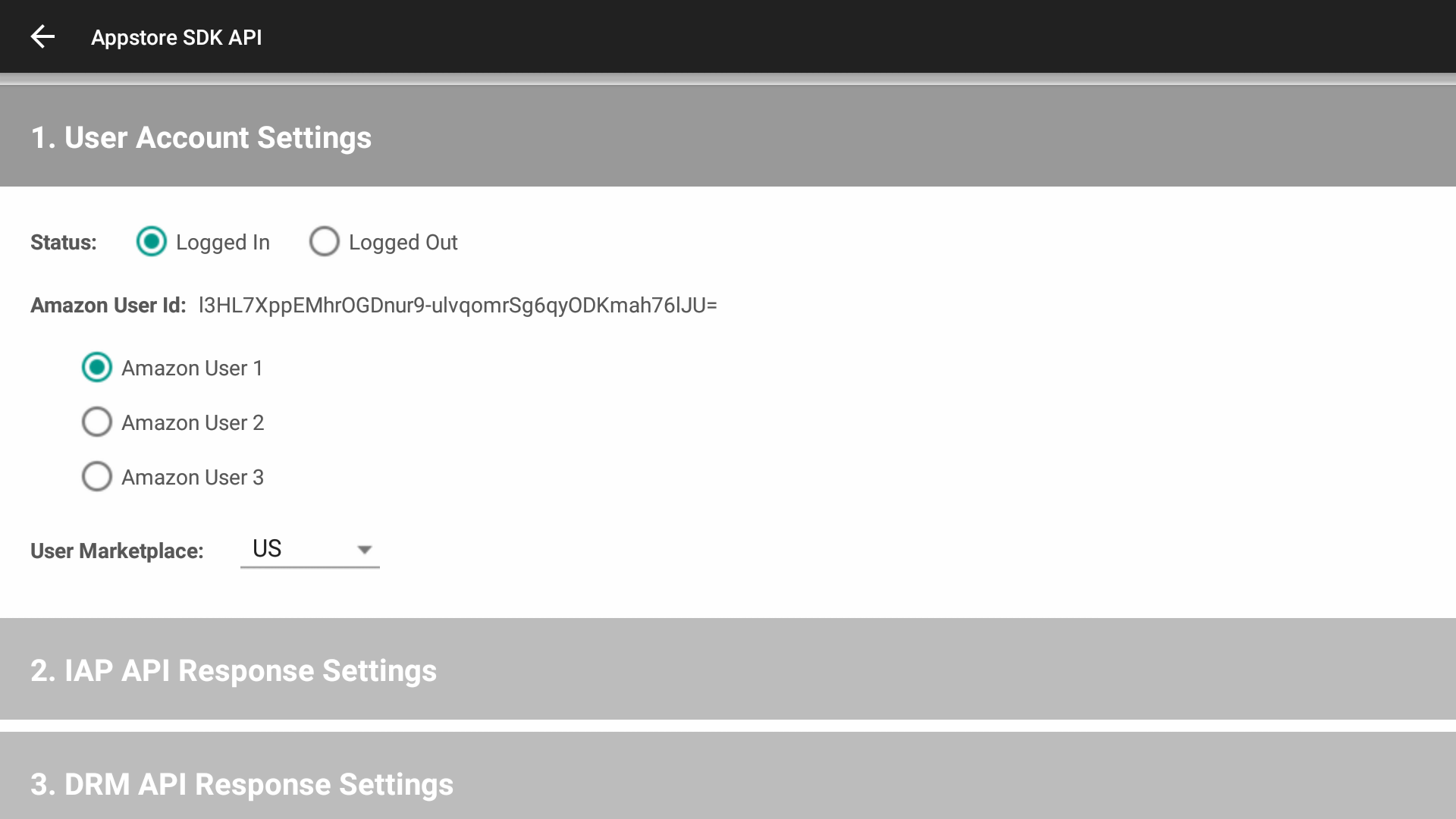Choose the Amazon User 2 radio circle
The width and height of the screenshot is (1456, 819).
97,422
